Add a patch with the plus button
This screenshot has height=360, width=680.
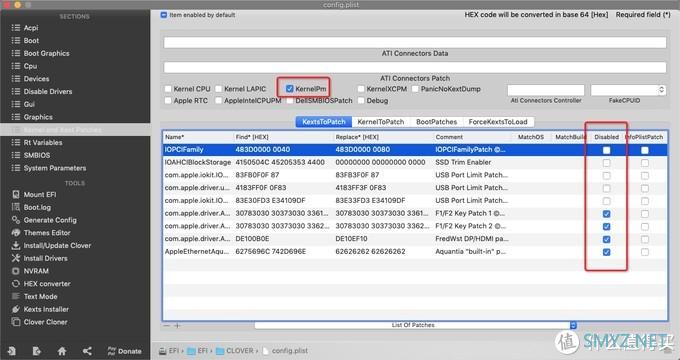[177, 325]
